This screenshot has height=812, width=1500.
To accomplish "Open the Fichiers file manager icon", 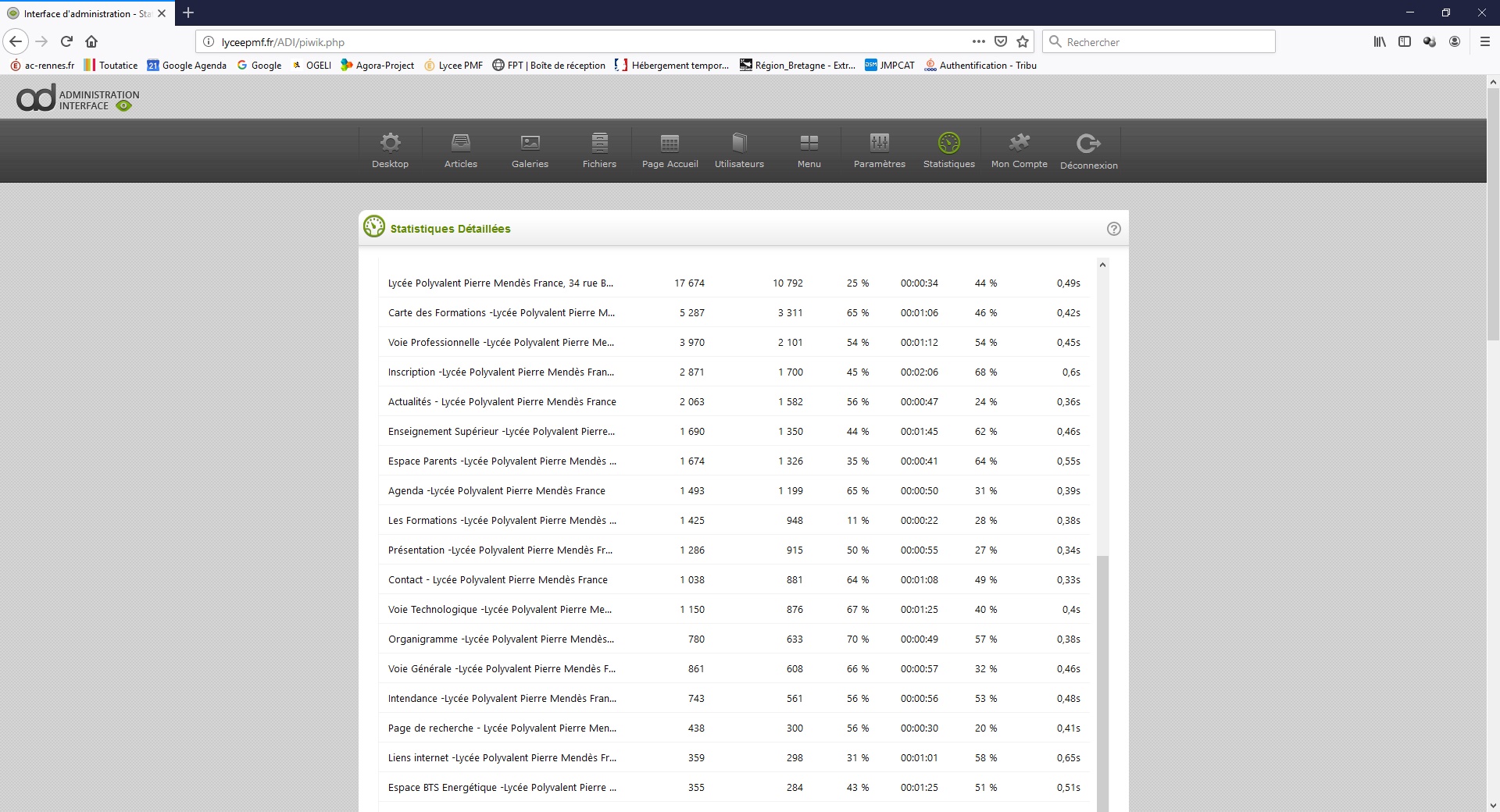I will [599, 143].
